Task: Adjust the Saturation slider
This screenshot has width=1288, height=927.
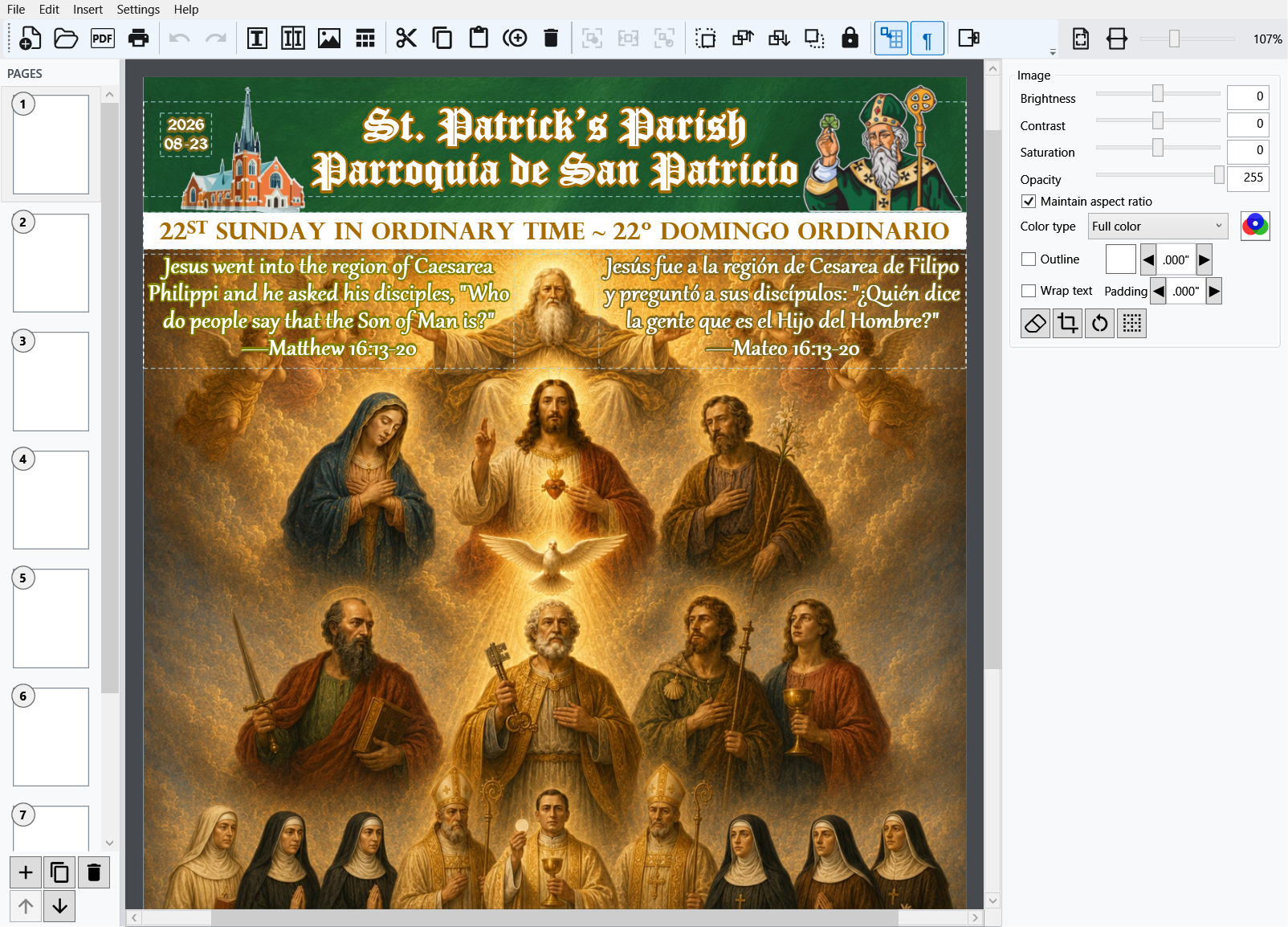Action: tap(1158, 148)
